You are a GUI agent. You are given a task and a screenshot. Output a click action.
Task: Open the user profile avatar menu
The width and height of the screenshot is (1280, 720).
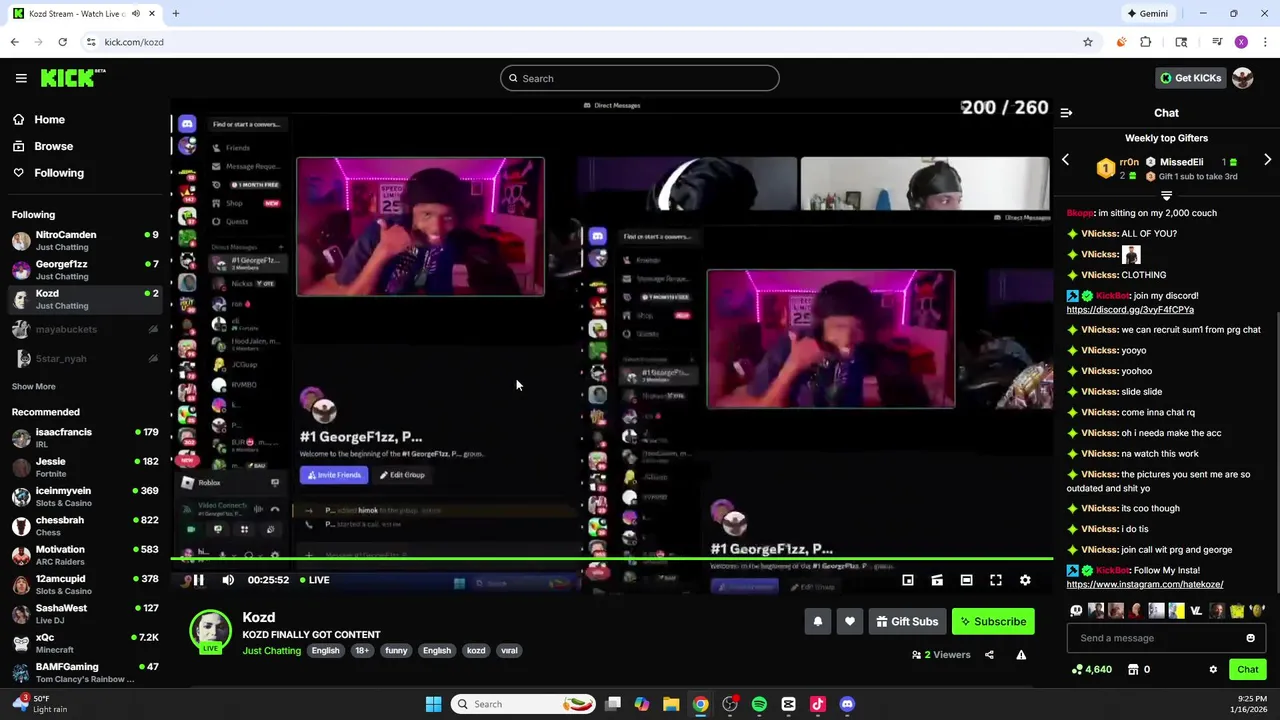click(x=1243, y=78)
